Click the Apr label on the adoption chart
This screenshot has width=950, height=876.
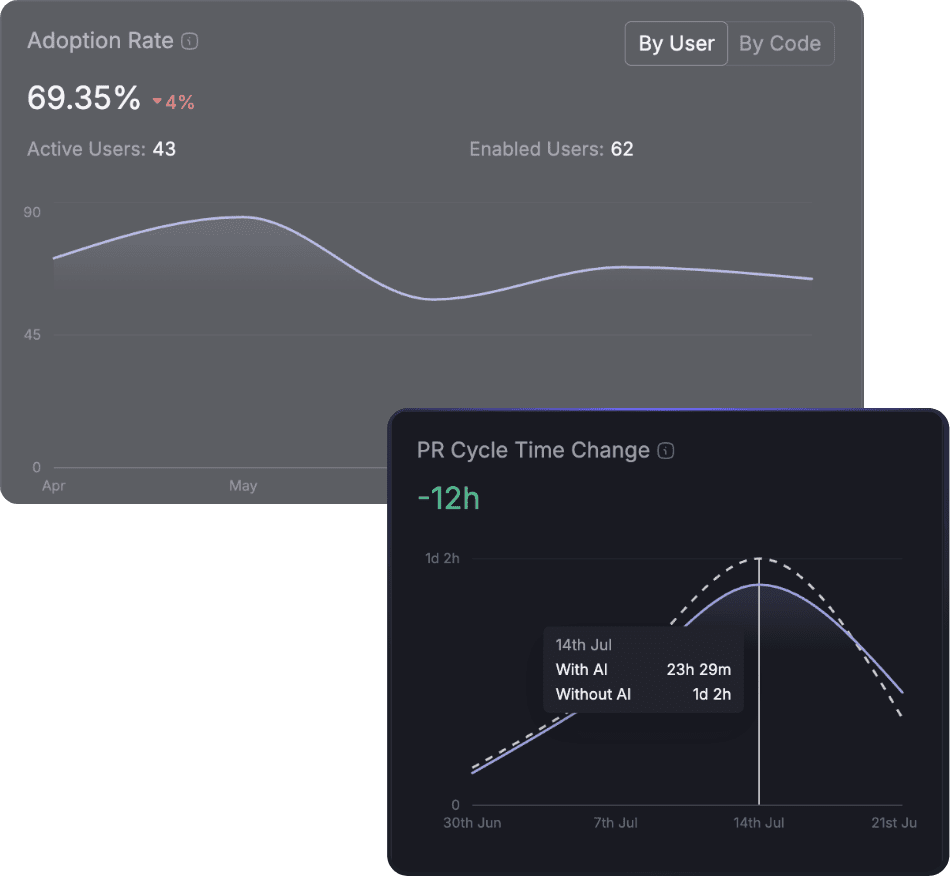coord(53,486)
